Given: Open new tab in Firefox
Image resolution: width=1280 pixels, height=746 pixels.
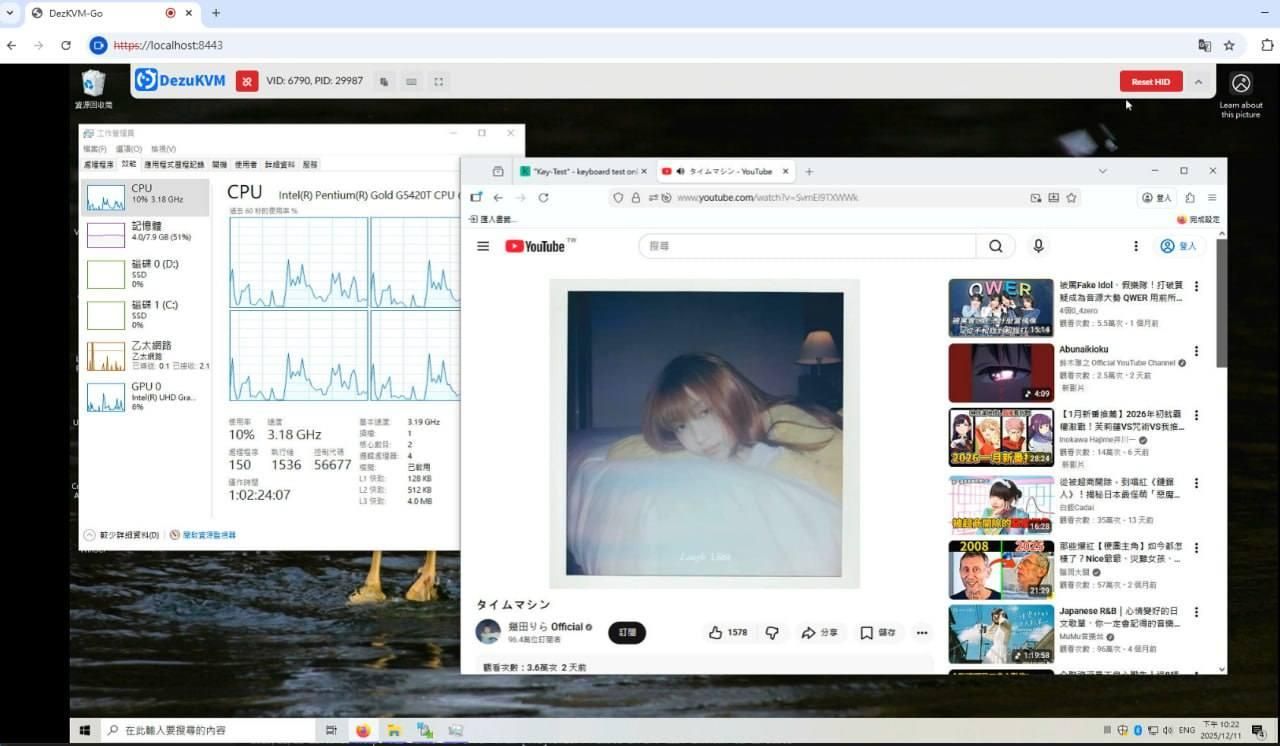Looking at the screenshot, I should [809, 171].
